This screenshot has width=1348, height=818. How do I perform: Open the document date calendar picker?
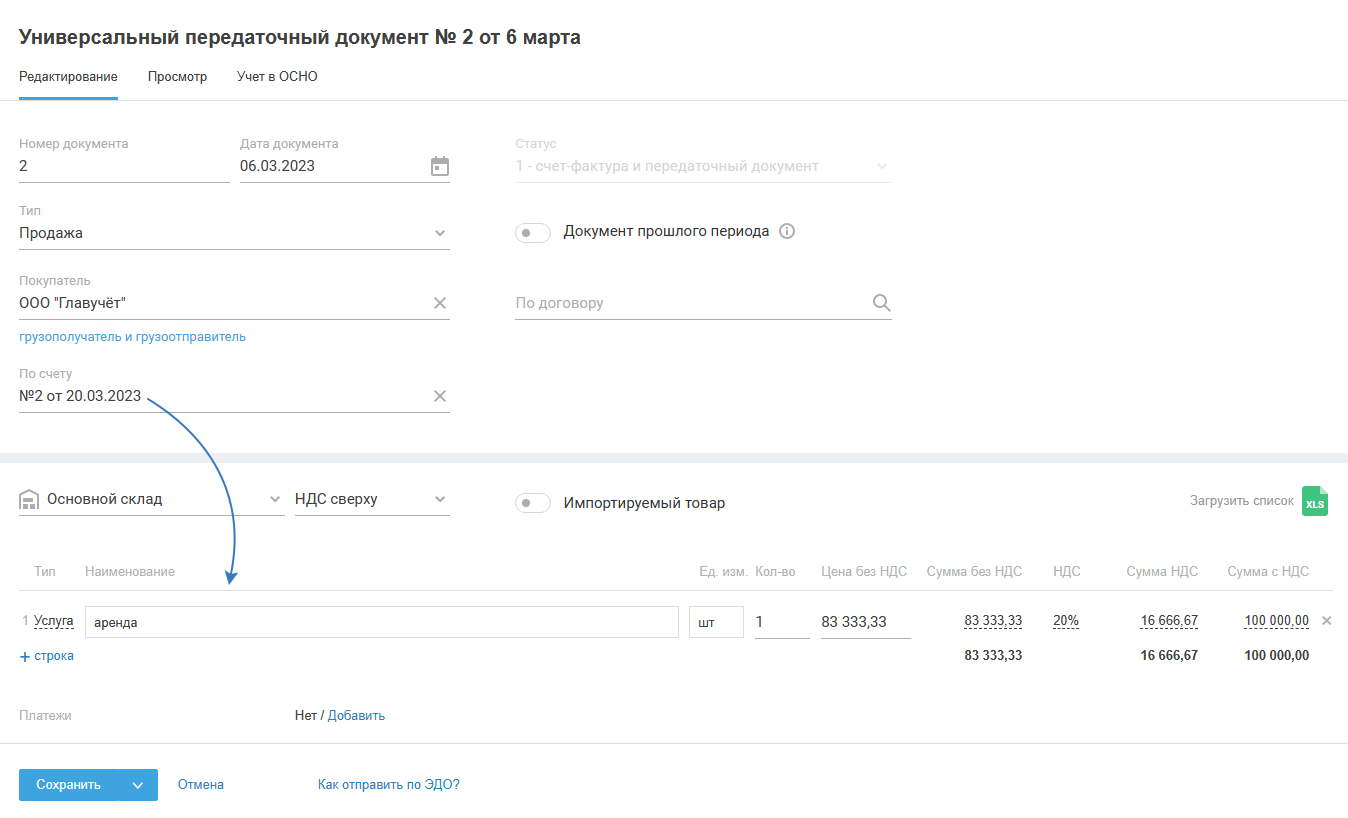(440, 166)
